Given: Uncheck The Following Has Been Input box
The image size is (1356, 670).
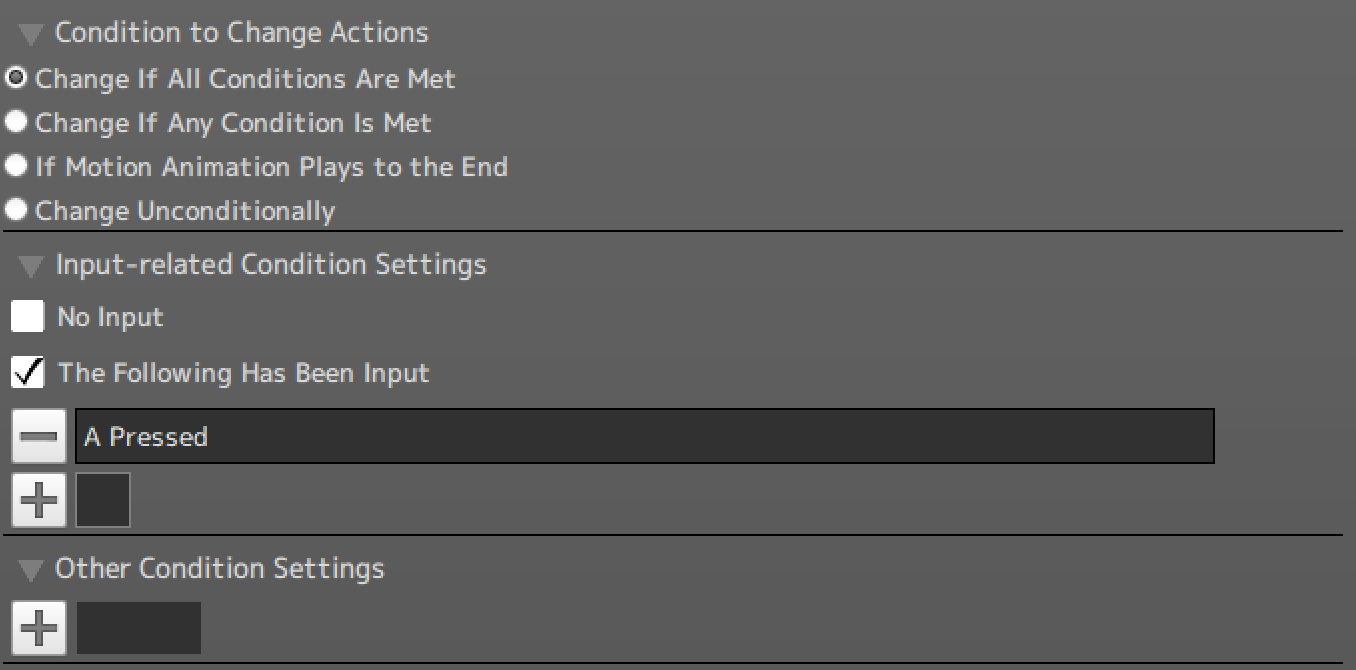Looking at the screenshot, I should (x=28, y=373).
